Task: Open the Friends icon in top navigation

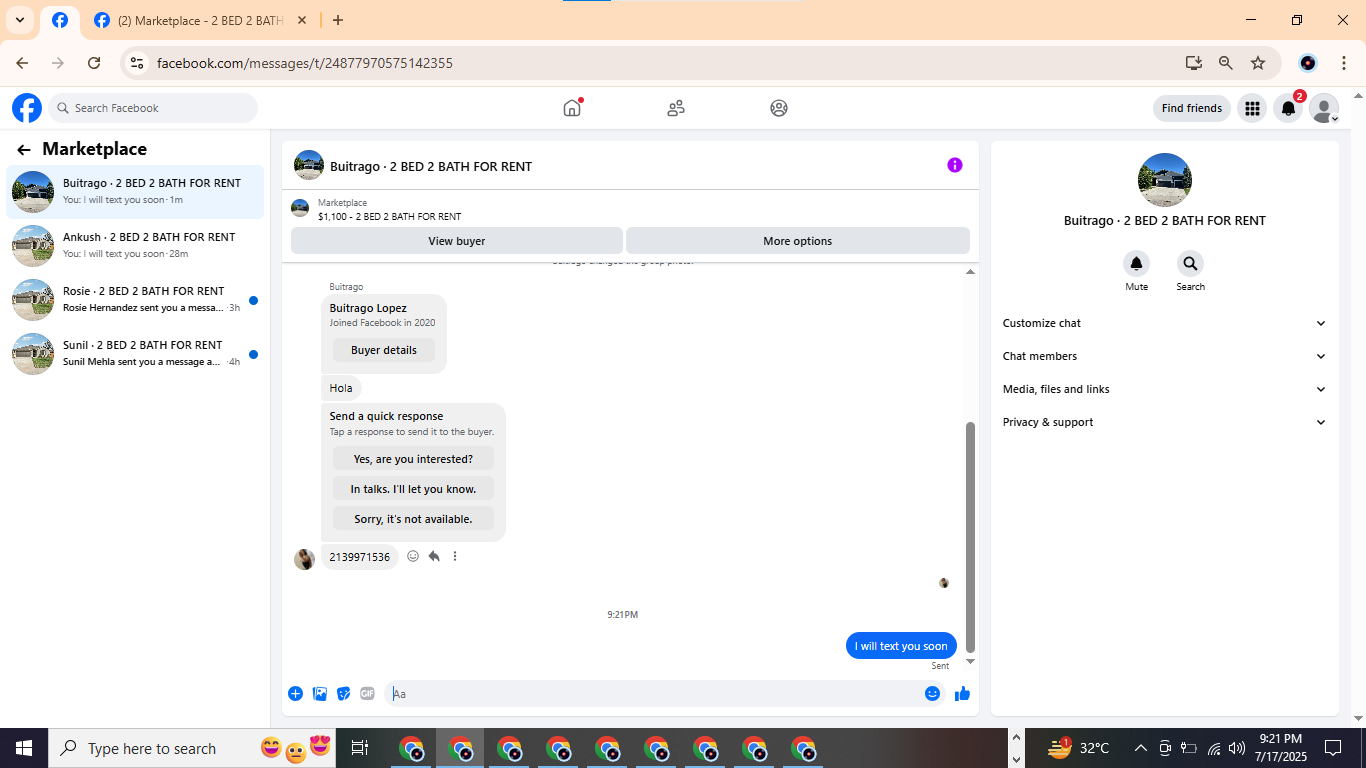Action: [x=676, y=108]
